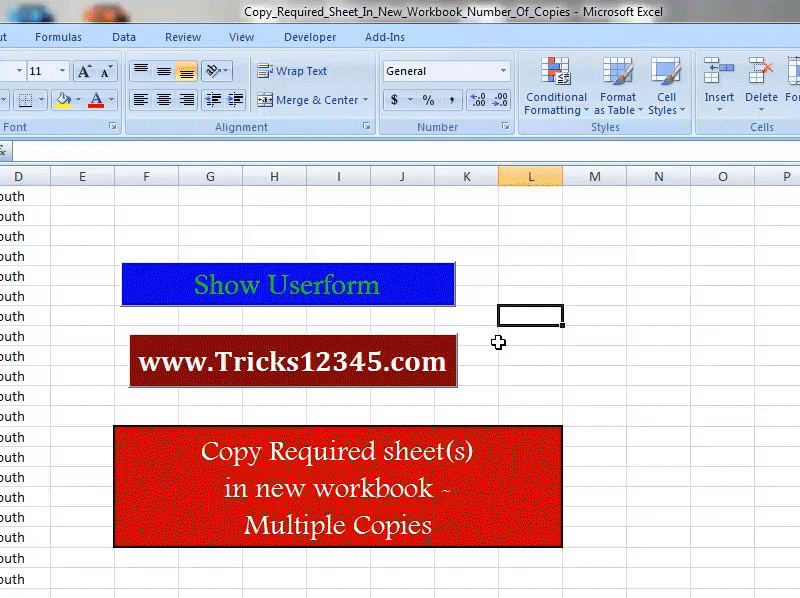
Task: Expand Merge & Center dropdown arrow
Action: pyautogui.click(x=366, y=100)
